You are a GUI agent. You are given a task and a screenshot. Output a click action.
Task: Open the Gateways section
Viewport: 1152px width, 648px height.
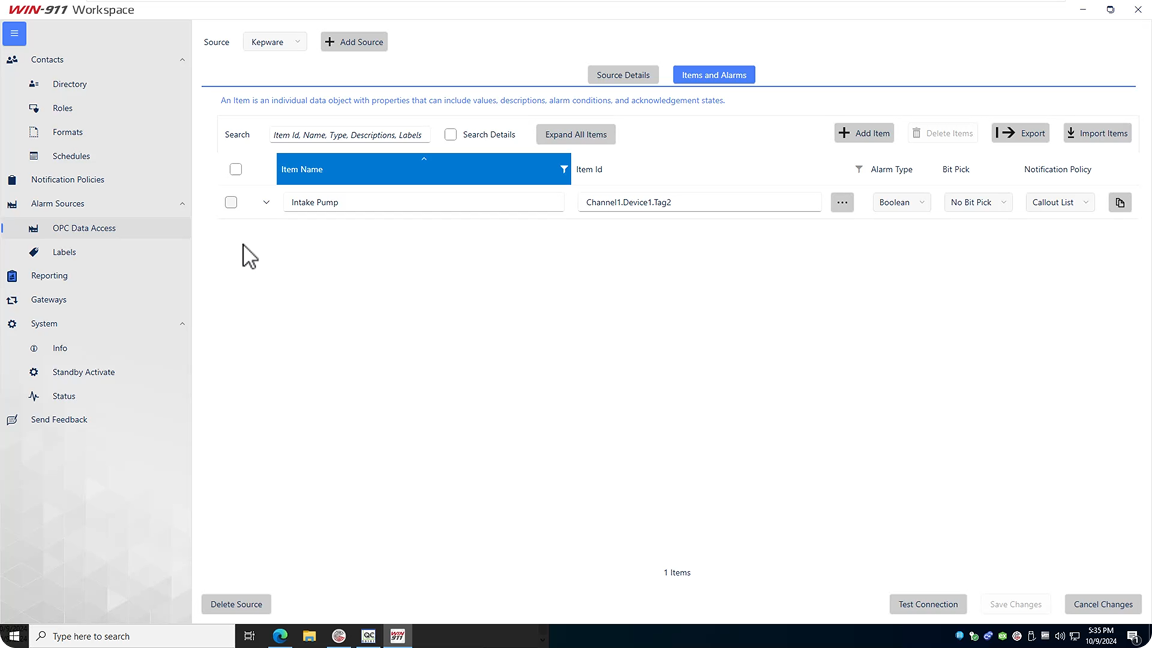click(x=48, y=300)
